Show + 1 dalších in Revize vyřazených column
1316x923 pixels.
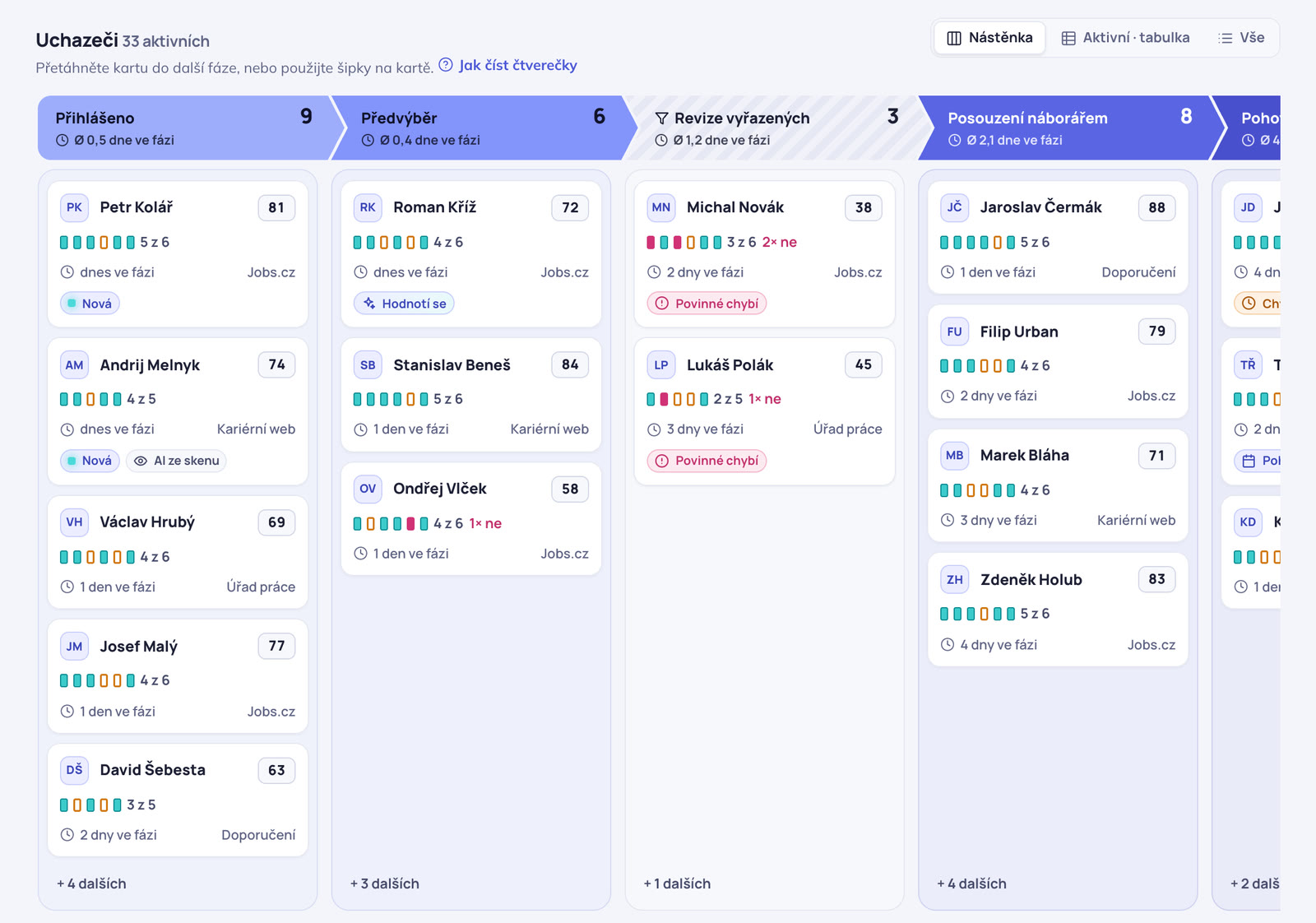(677, 884)
